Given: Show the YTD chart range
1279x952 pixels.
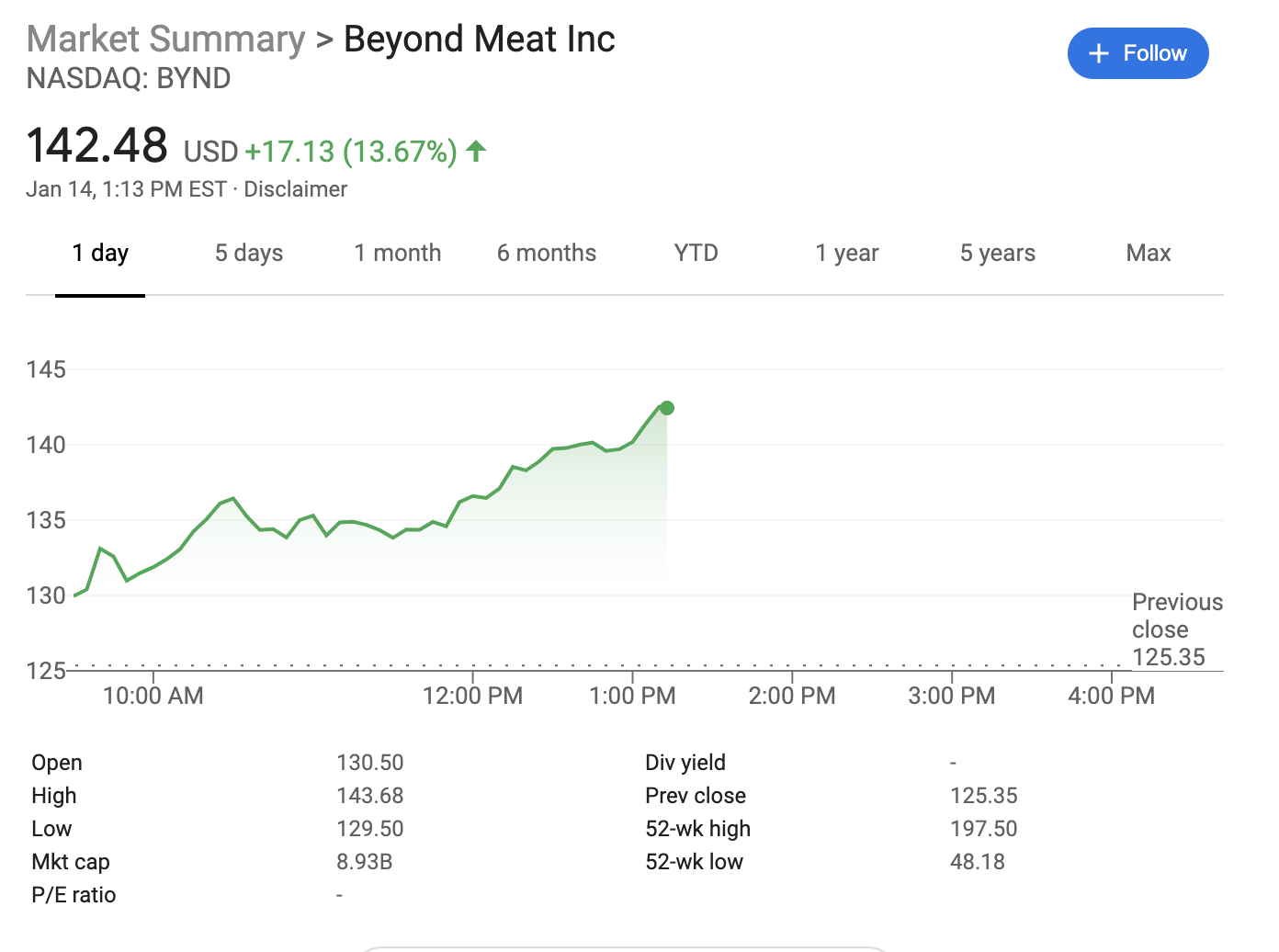Looking at the screenshot, I should 696,254.
